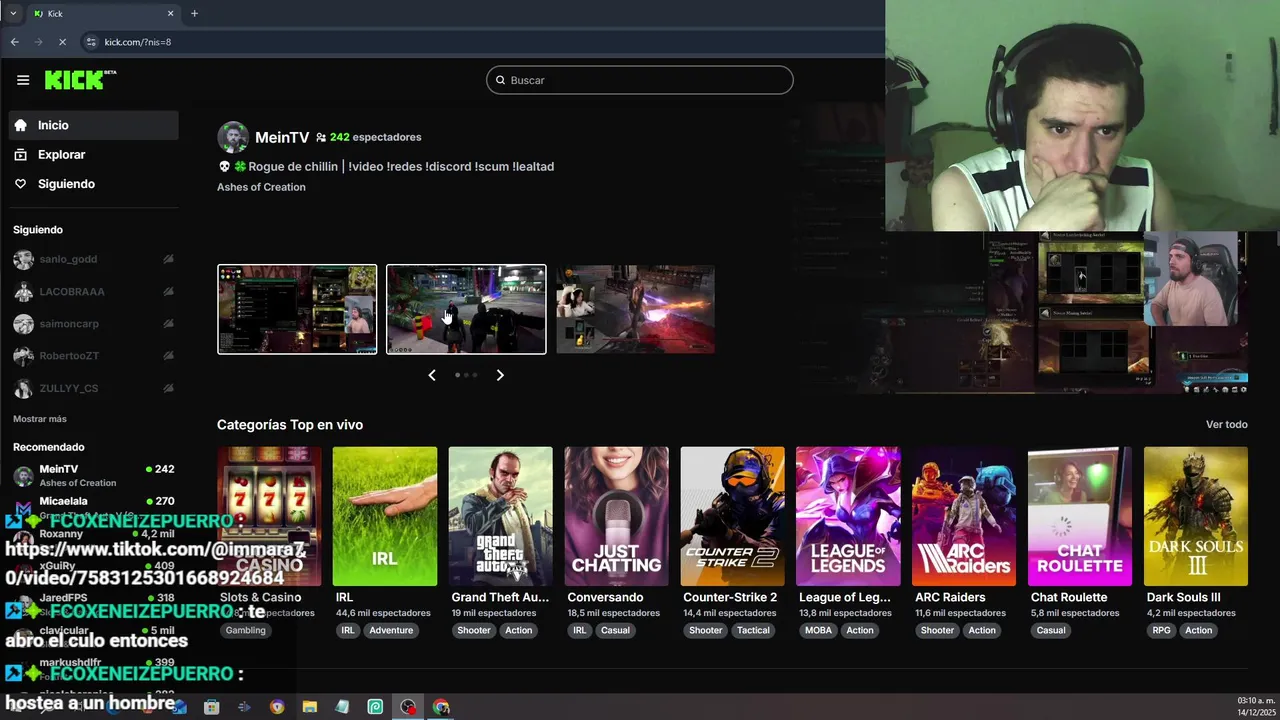Click the Buscar search field
This screenshot has height=720, width=1280.
(x=640, y=80)
